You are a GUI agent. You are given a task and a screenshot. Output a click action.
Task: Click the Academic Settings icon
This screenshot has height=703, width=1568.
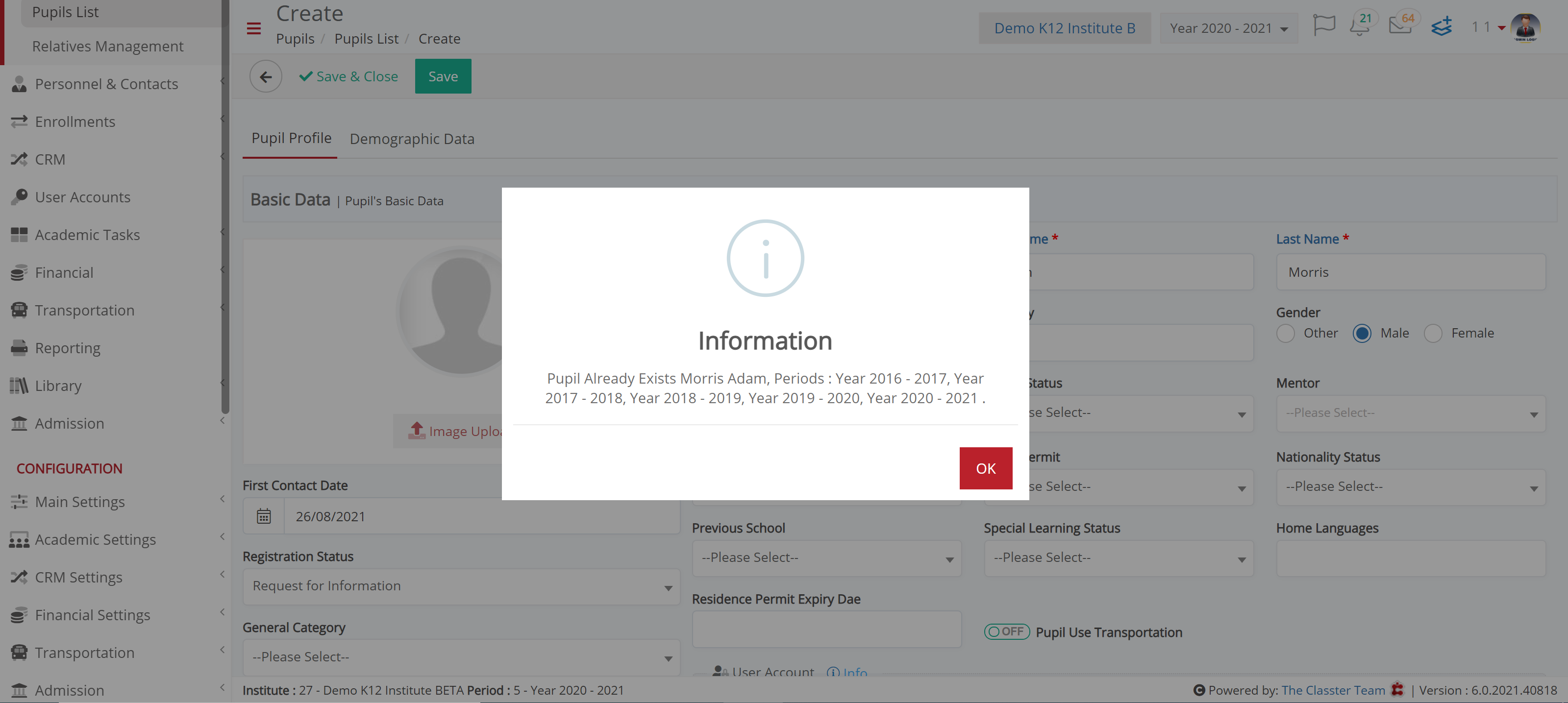19,539
